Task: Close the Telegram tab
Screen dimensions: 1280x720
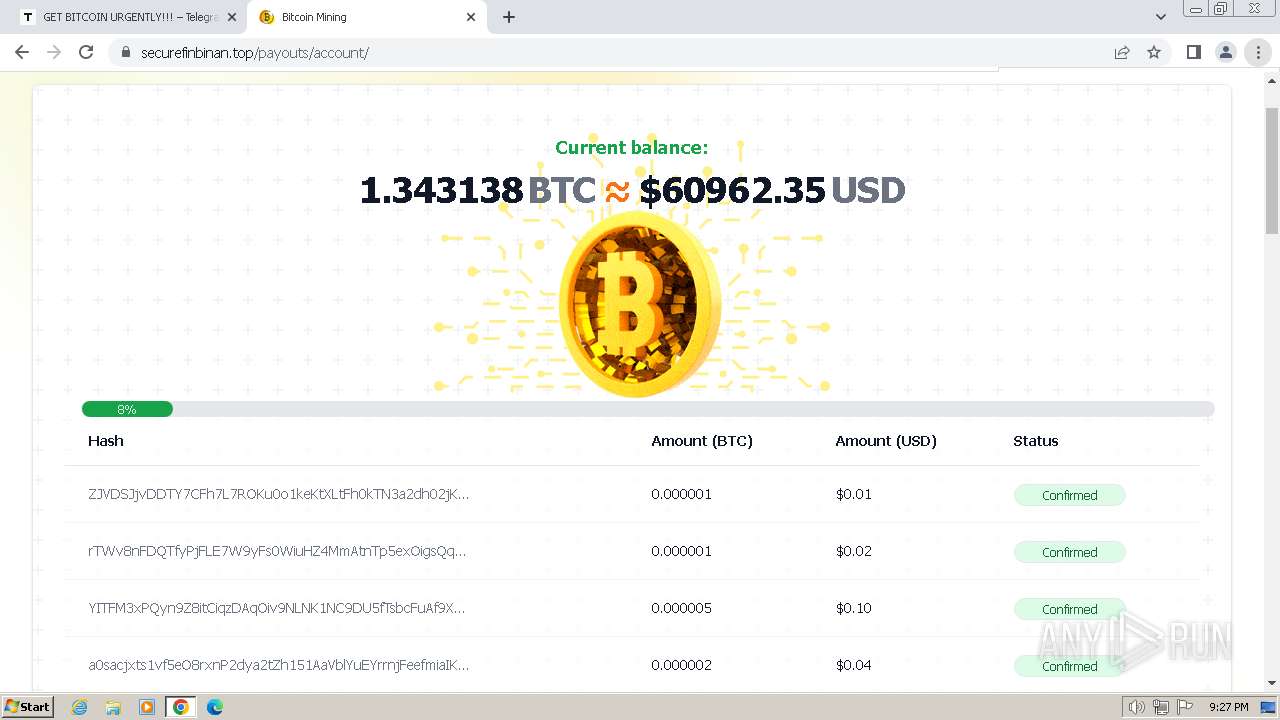Action: tap(232, 17)
